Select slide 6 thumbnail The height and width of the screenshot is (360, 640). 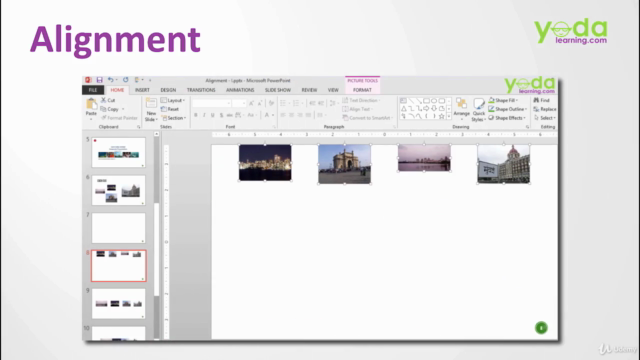tap(118, 190)
